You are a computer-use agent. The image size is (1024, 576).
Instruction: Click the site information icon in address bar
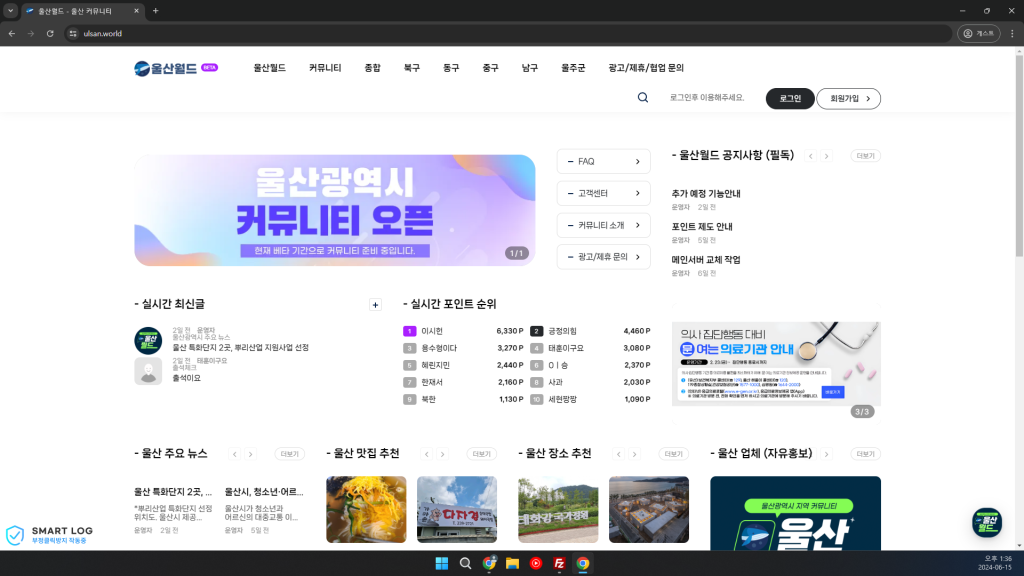[73, 33]
